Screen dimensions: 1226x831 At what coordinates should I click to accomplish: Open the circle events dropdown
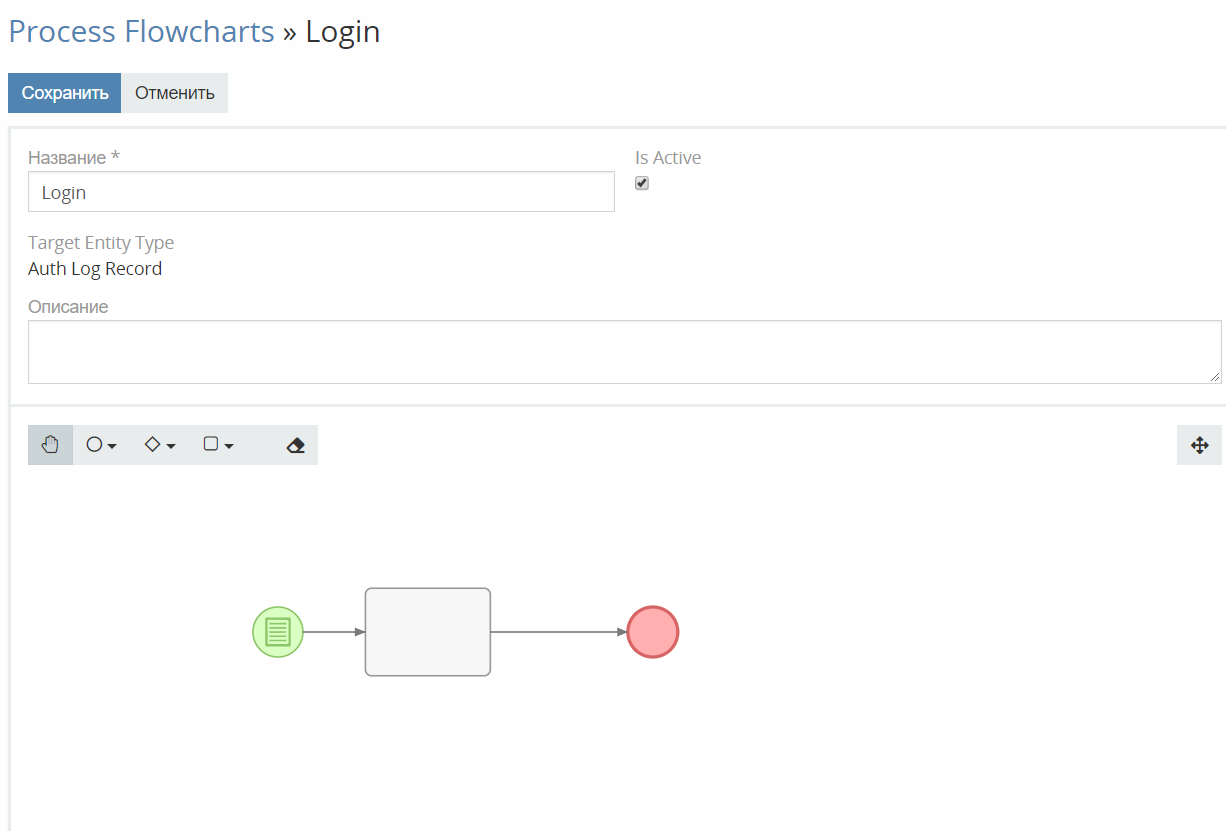coord(101,445)
